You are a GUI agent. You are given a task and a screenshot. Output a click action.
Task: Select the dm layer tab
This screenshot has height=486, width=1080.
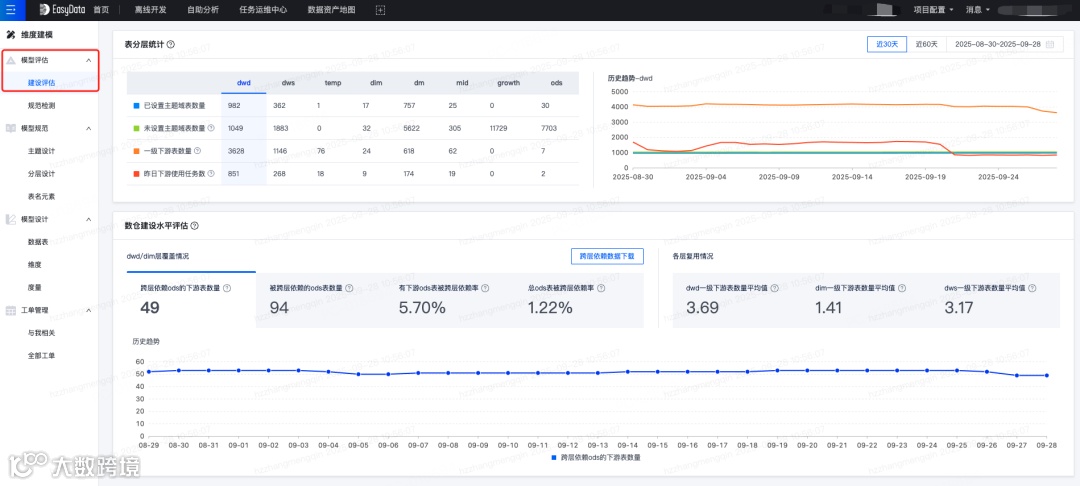(419, 83)
